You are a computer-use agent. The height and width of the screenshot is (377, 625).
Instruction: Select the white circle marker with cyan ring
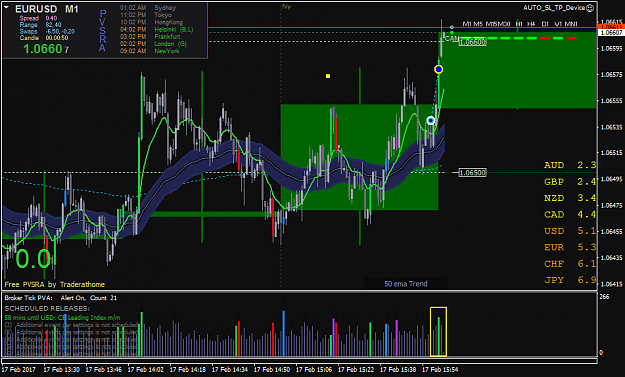[430, 120]
